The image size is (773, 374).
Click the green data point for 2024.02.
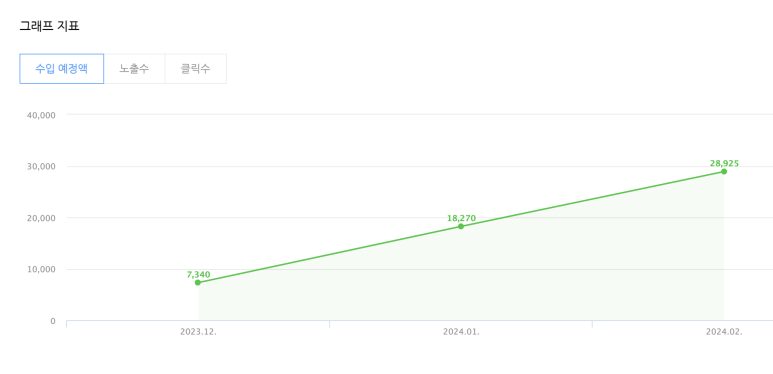pyautogui.click(x=724, y=171)
